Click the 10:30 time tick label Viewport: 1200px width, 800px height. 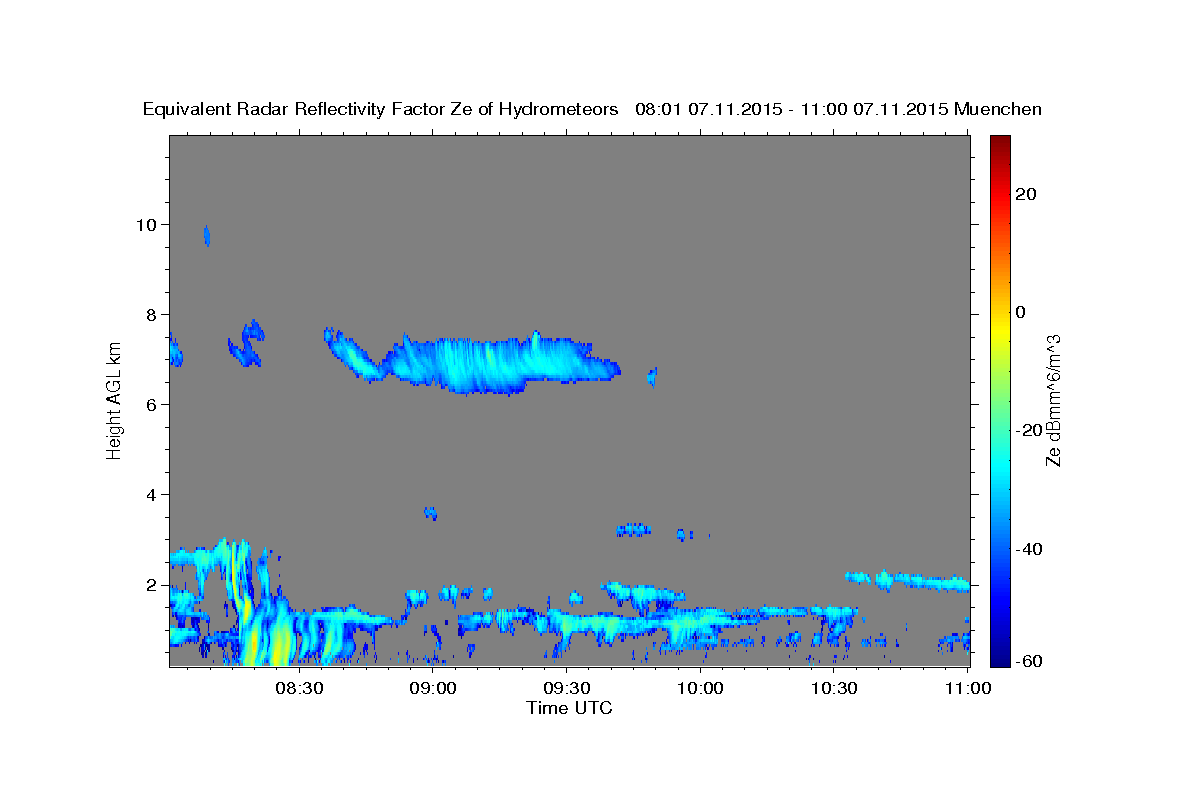click(835, 688)
